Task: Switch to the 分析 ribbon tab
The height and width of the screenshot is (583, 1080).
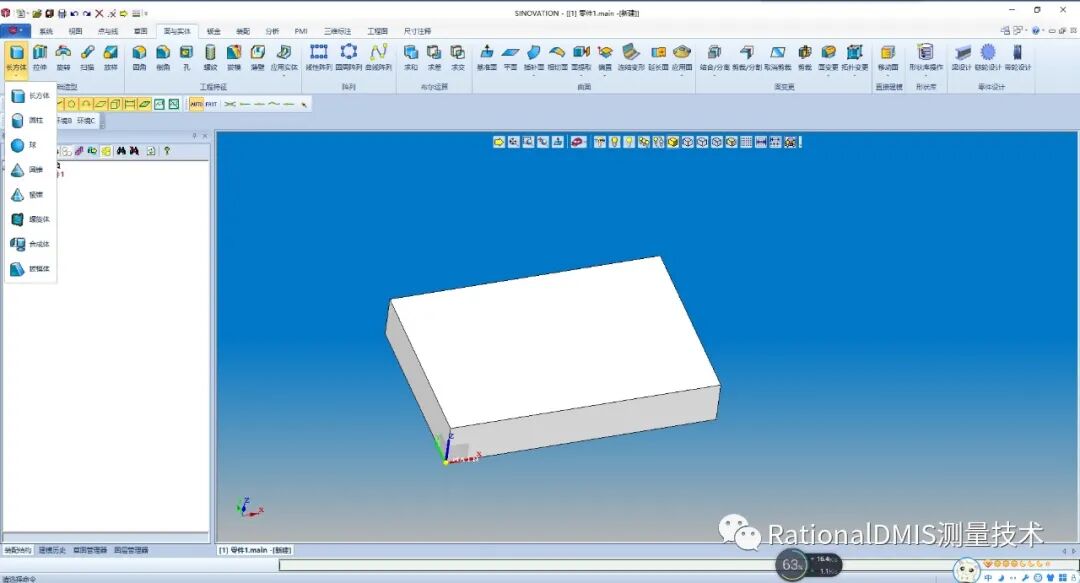Action: click(x=272, y=31)
